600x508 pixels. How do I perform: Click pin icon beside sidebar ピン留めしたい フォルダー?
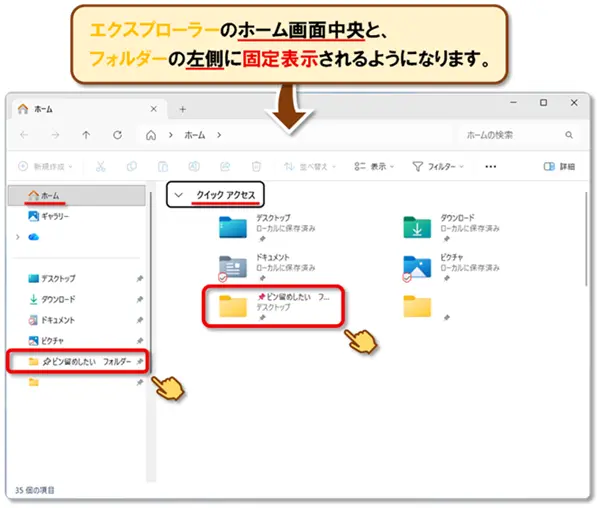[x=140, y=361]
